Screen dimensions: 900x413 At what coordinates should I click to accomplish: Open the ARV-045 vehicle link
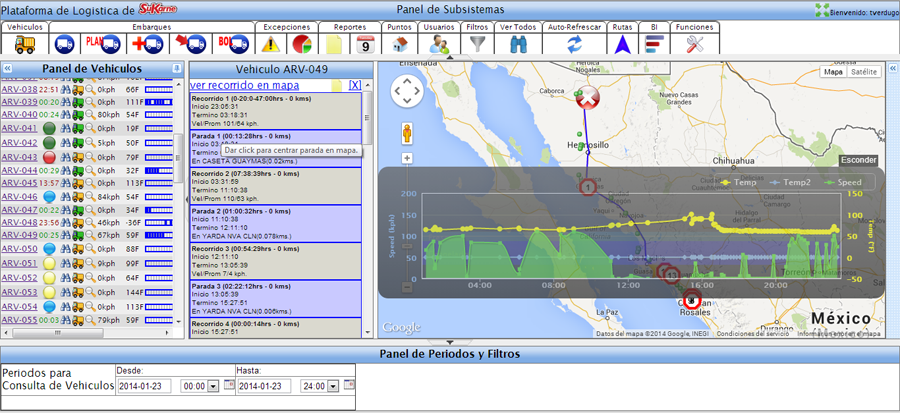(19, 183)
